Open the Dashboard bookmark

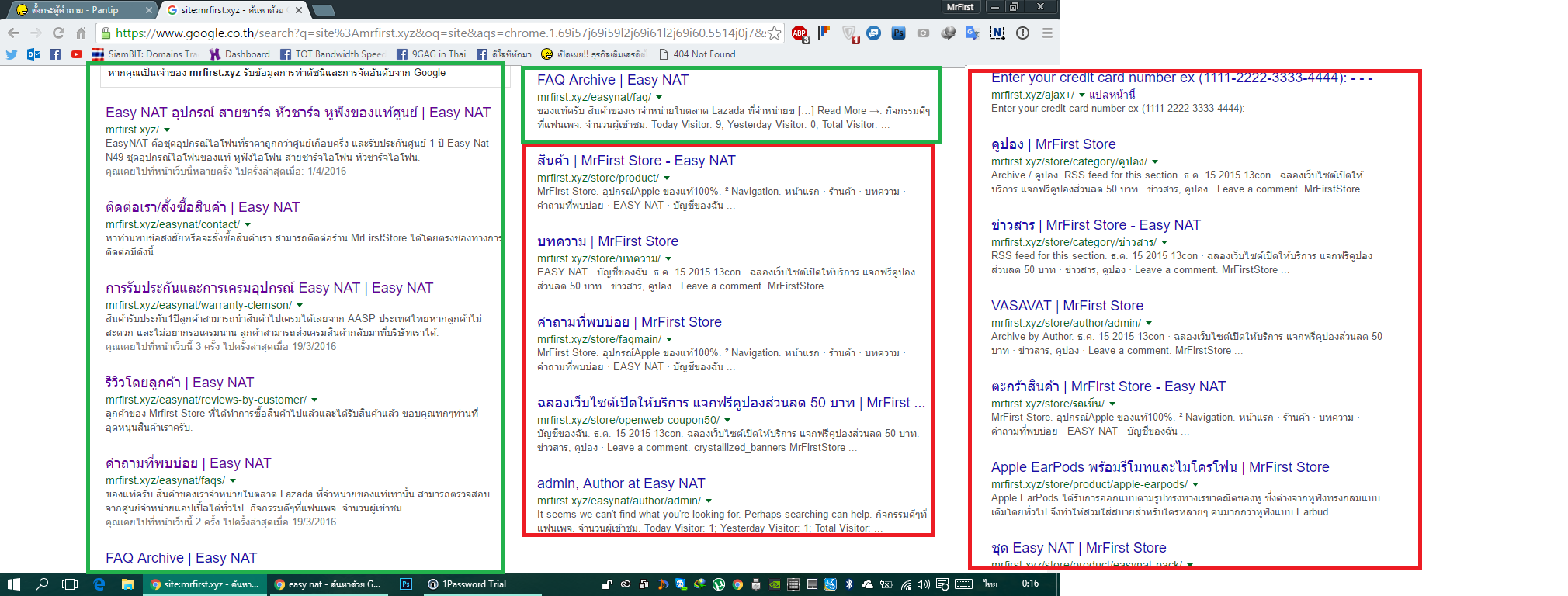point(240,54)
